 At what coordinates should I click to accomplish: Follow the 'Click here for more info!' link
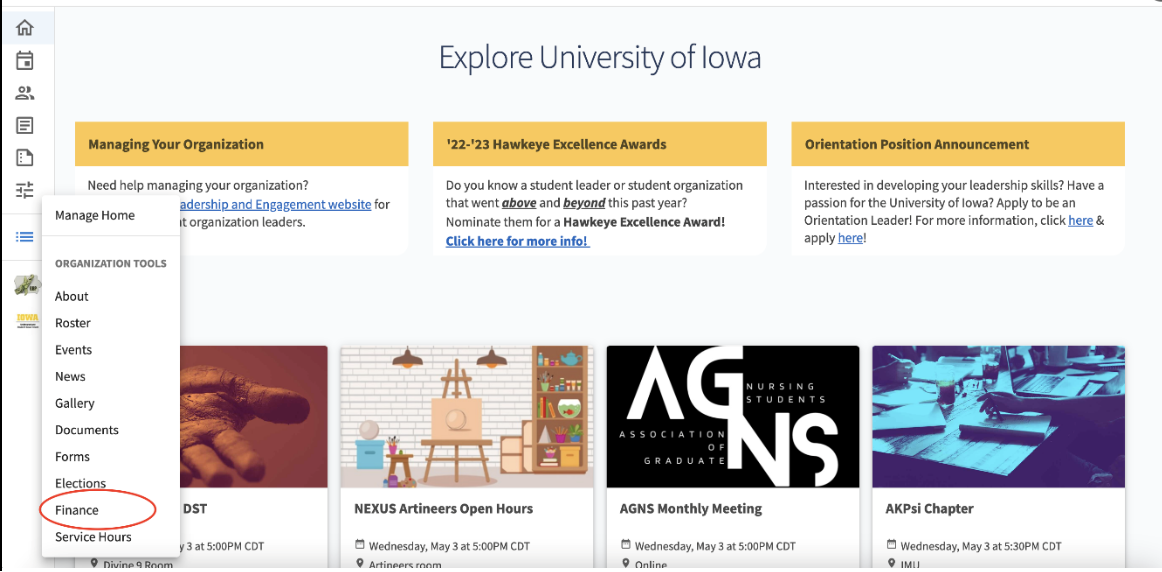518,242
